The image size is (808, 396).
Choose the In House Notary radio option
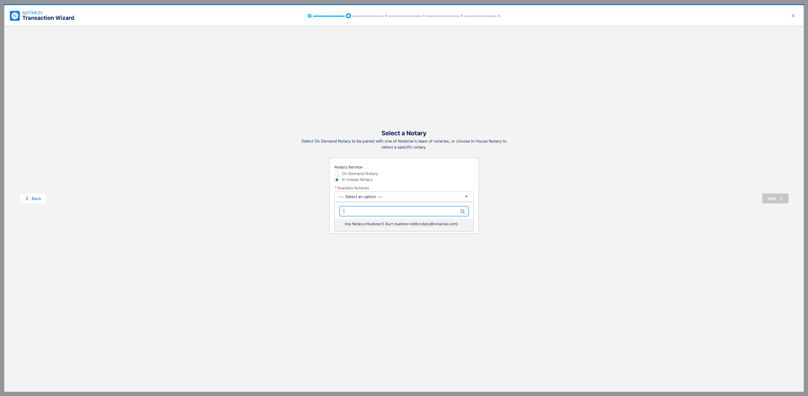tap(337, 180)
